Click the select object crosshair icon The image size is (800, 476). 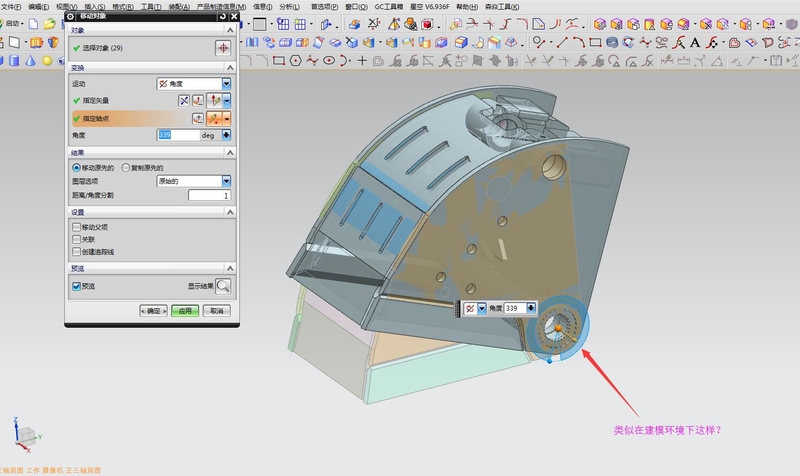point(223,48)
